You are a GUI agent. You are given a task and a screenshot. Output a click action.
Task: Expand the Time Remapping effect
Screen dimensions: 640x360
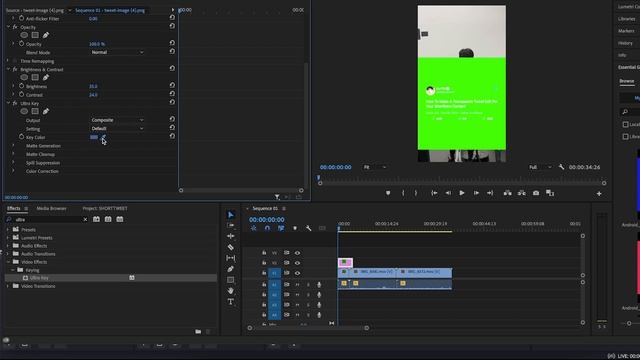(x=8, y=61)
